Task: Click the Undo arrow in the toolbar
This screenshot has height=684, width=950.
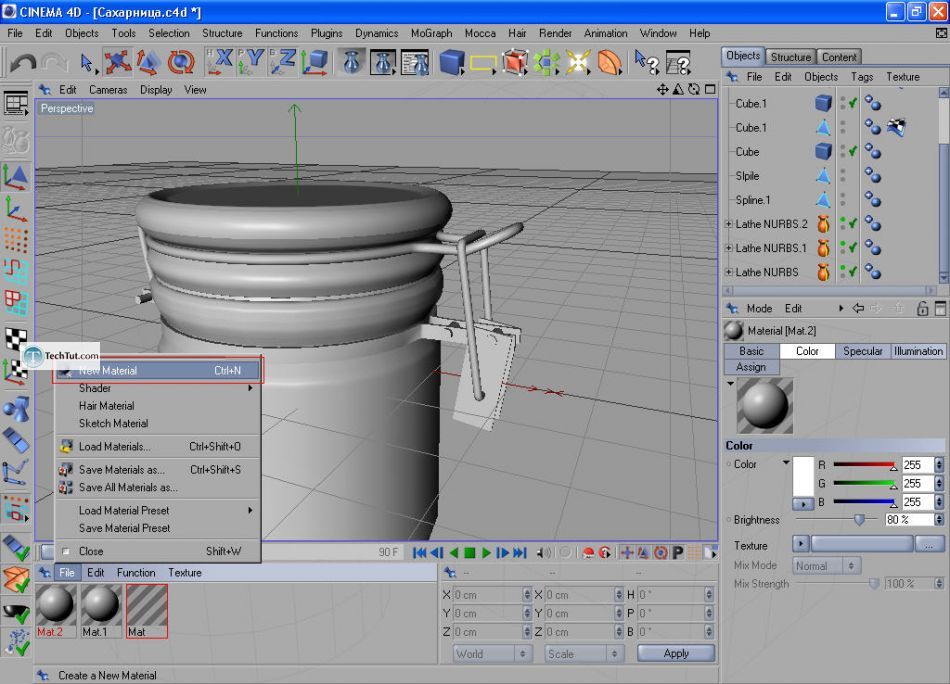Action: (x=23, y=62)
